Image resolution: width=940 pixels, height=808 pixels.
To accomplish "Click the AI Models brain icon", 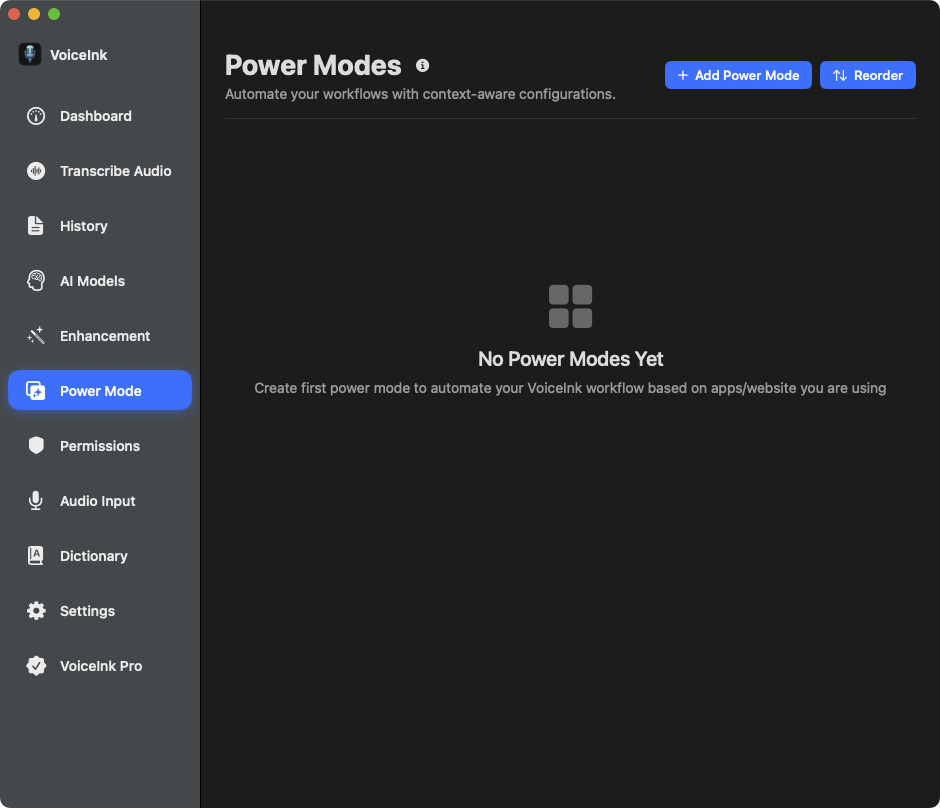I will click(36, 281).
